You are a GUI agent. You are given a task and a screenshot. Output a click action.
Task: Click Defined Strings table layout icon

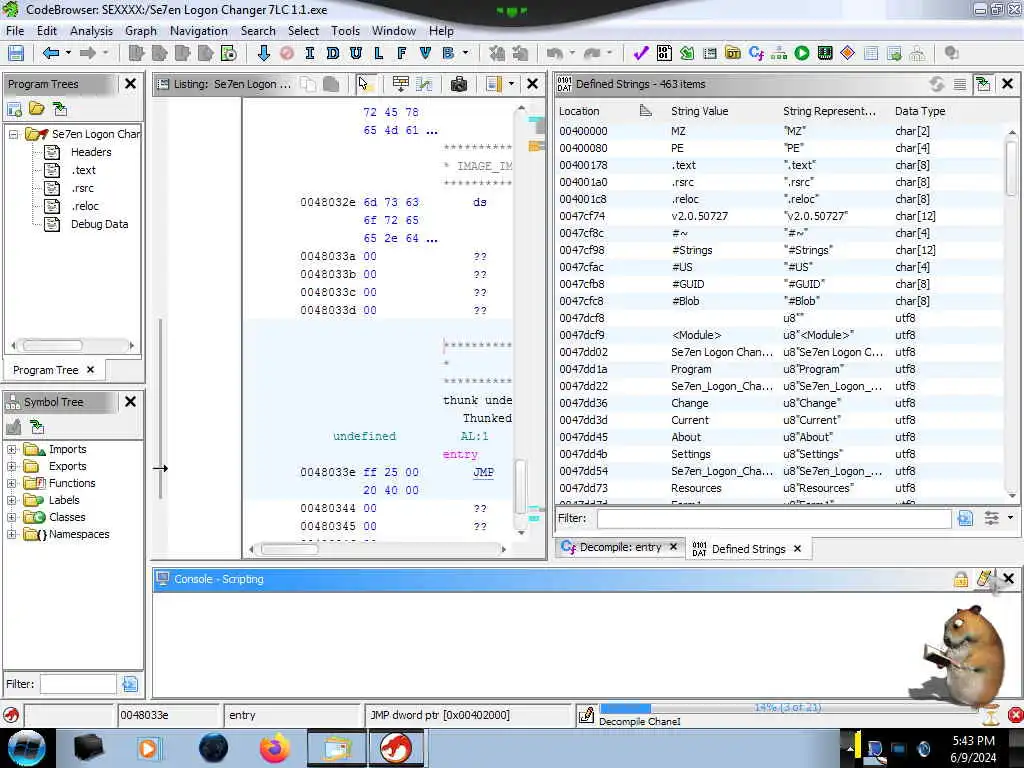tap(959, 84)
